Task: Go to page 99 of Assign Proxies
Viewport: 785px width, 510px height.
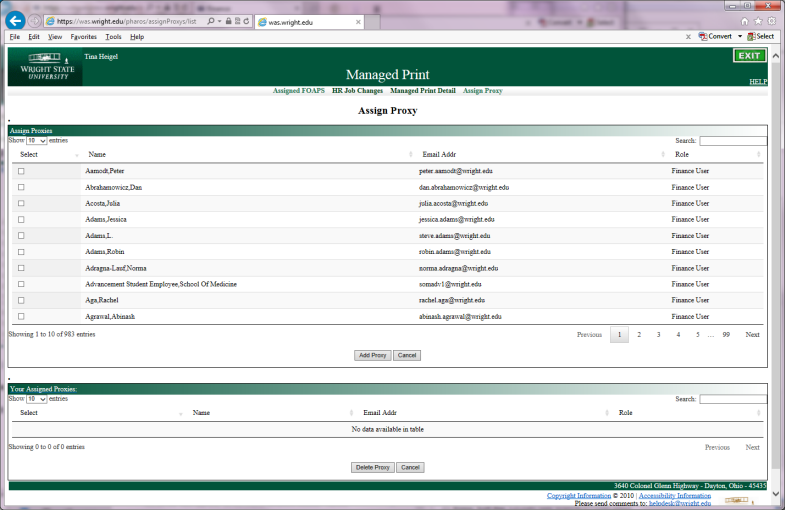Action: coord(726,334)
